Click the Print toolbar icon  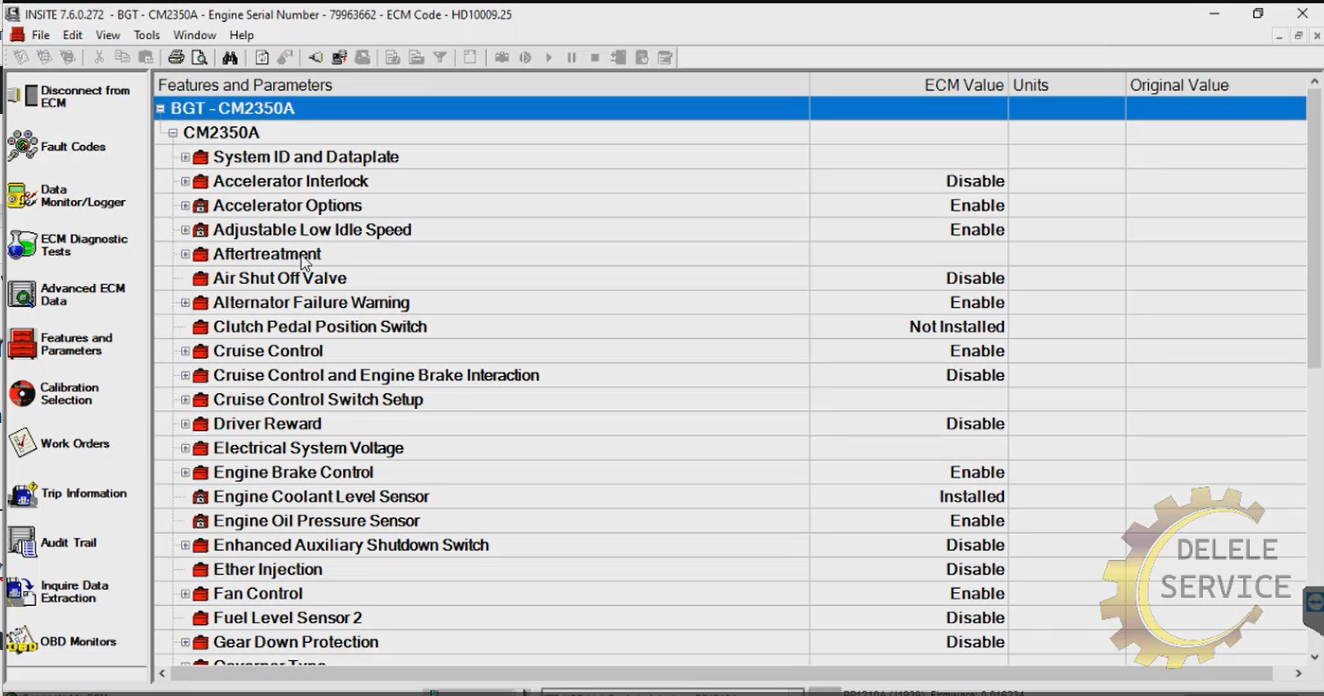pos(176,57)
